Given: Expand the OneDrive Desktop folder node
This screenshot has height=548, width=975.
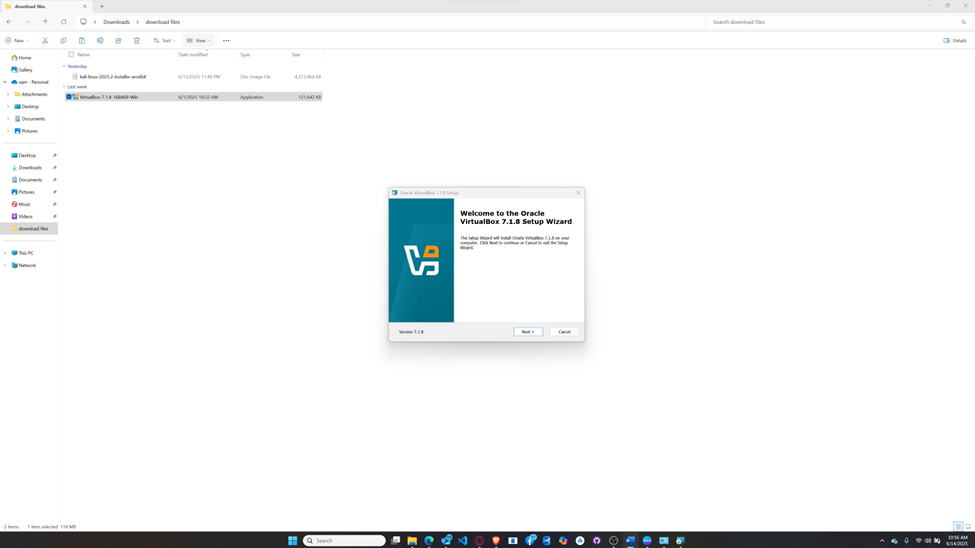Looking at the screenshot, I should pos(8,106).
